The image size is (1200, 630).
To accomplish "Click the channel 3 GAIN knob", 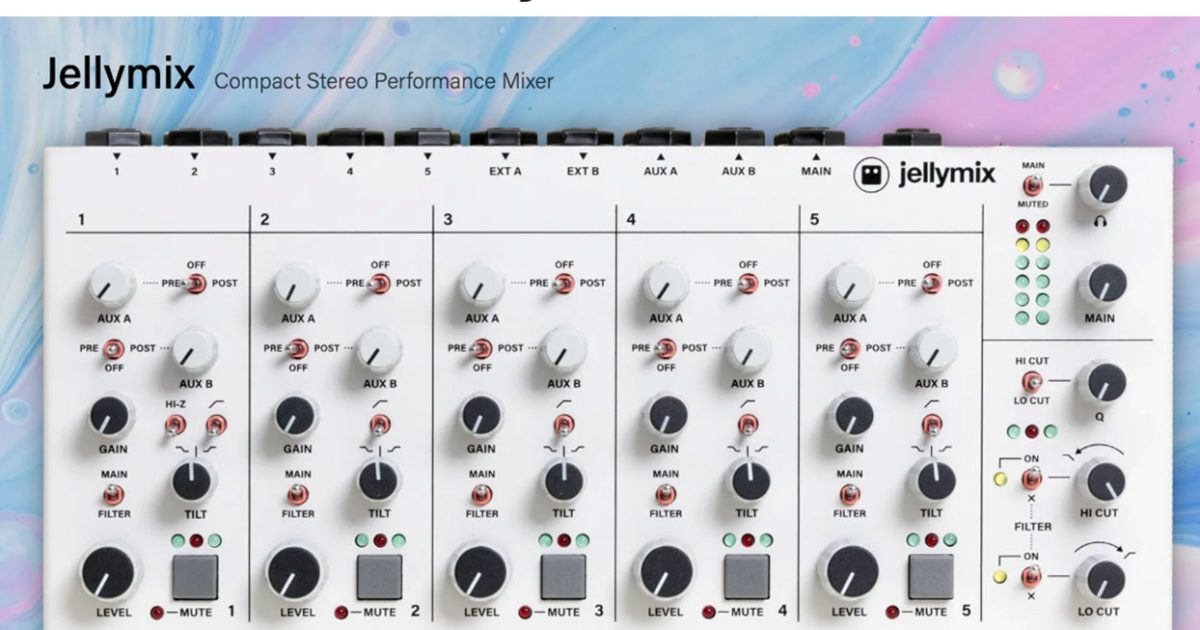I will point(480,416).
